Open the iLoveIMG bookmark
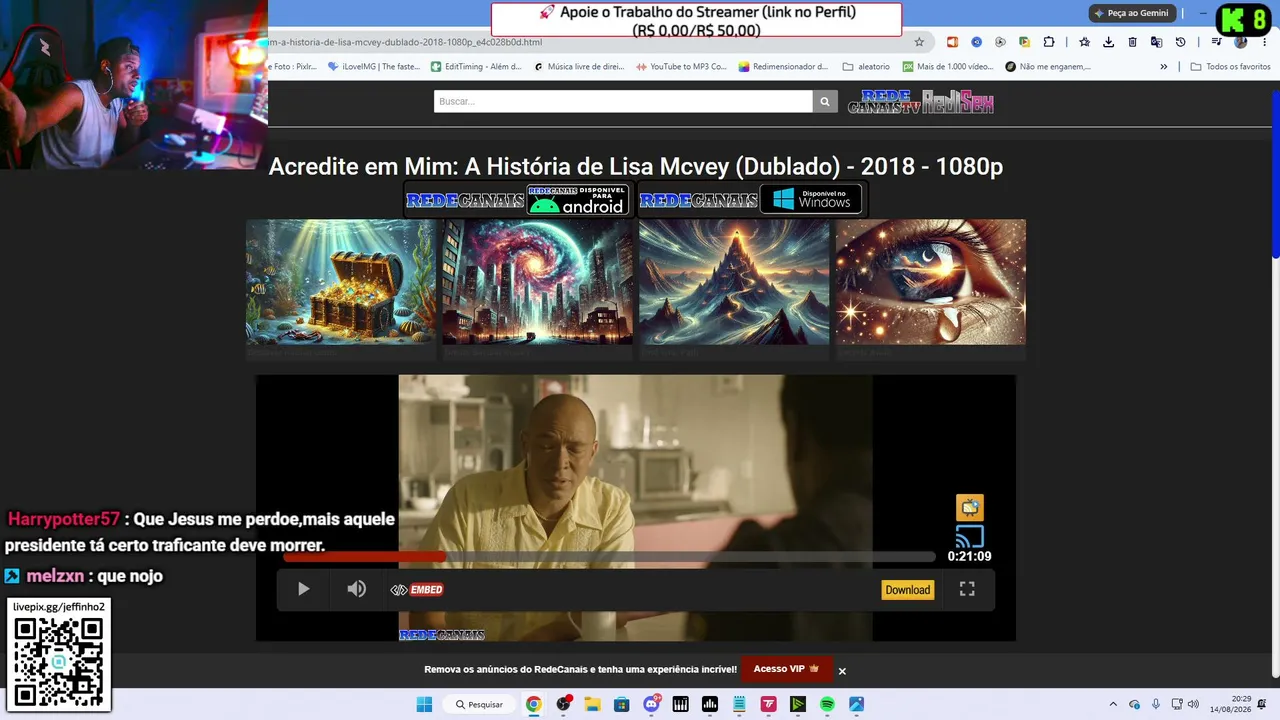 374,67
